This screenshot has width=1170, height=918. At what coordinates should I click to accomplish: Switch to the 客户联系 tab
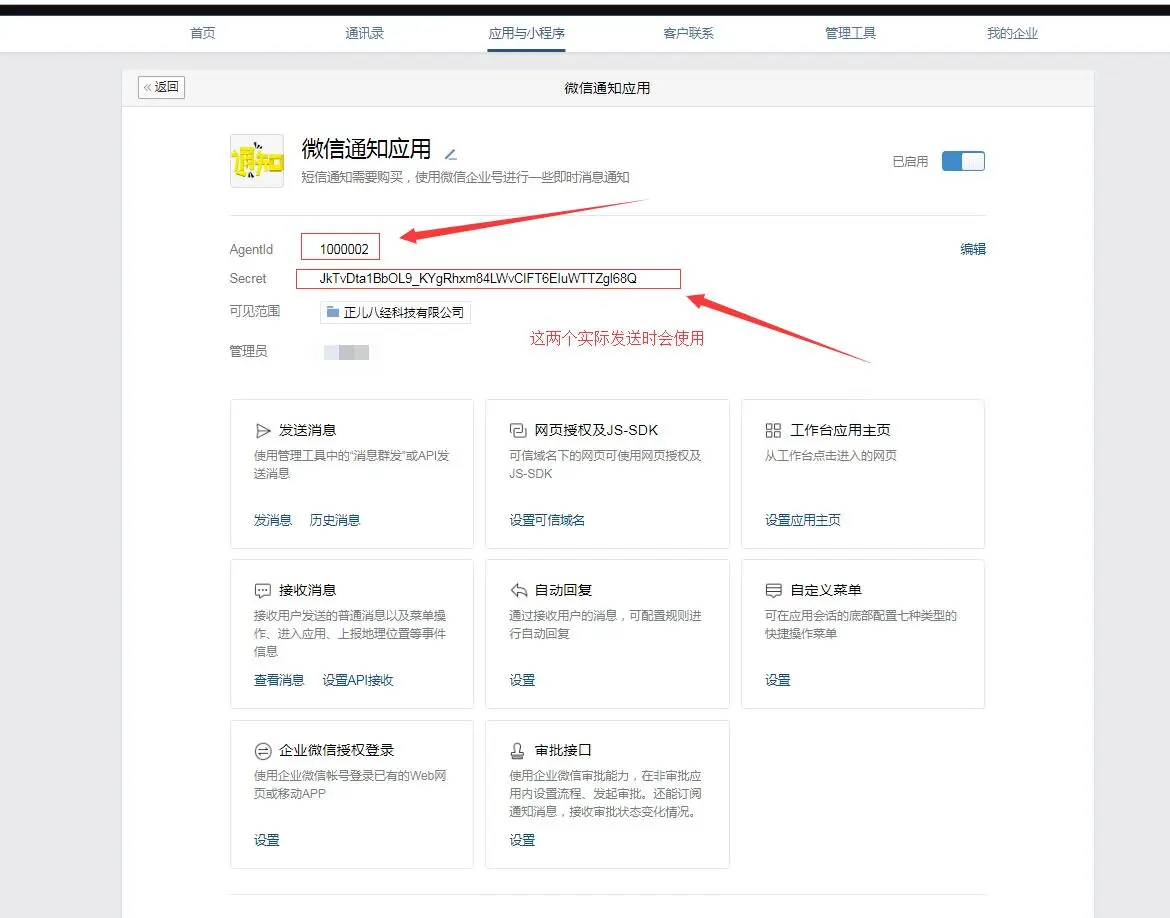point(688,33)
